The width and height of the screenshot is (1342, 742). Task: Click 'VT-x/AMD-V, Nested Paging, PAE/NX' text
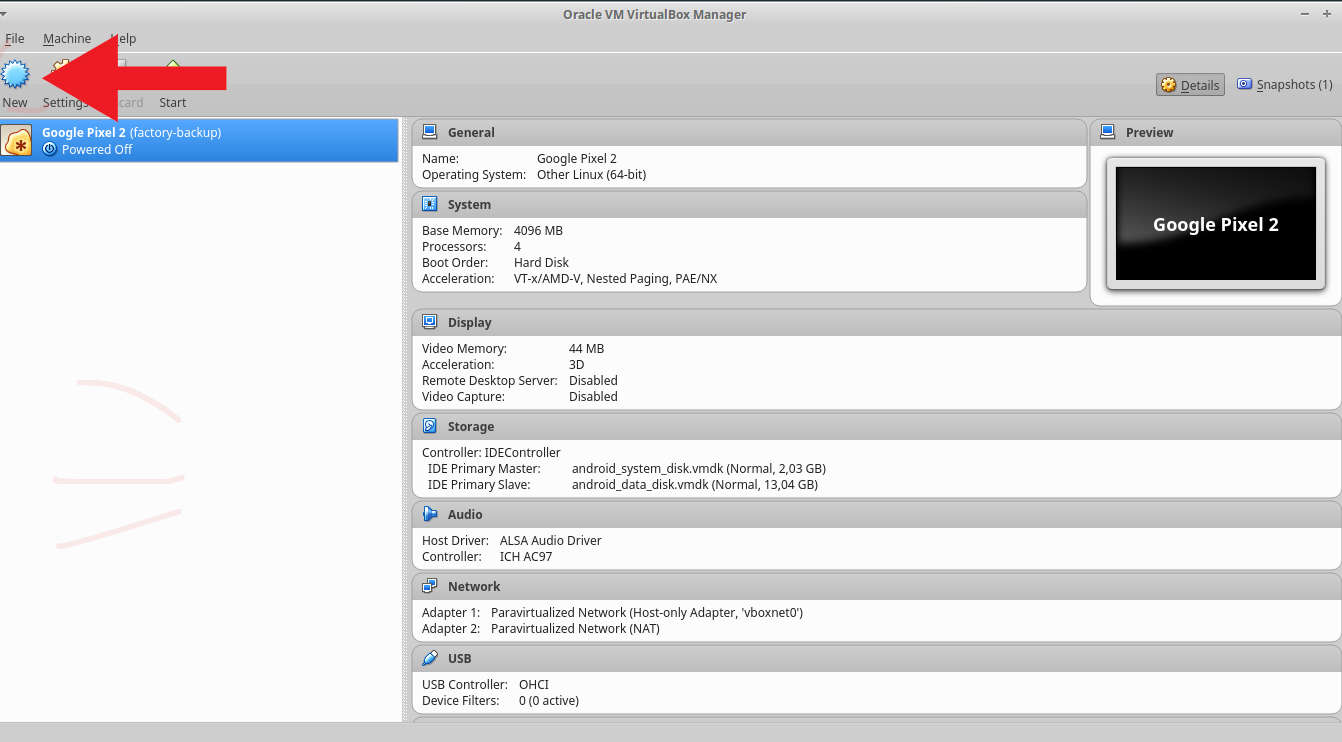tap(615, 279)
